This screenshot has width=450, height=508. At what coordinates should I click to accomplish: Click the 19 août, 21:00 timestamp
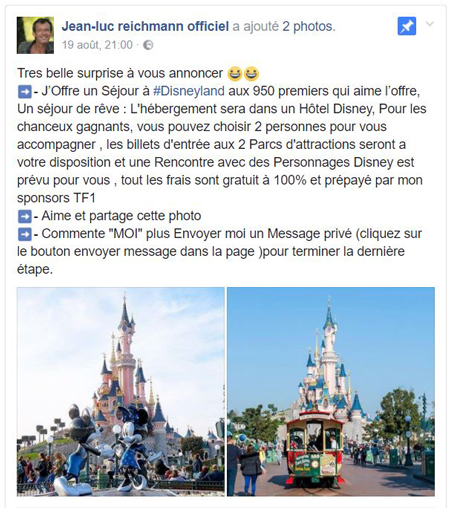97,45
